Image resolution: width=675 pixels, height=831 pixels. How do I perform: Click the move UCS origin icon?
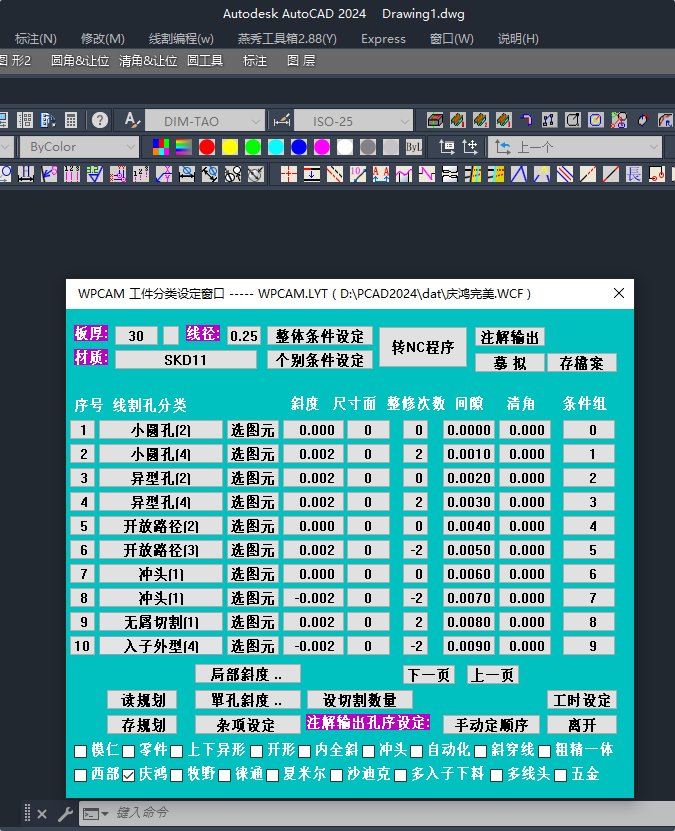pos(470,147)
